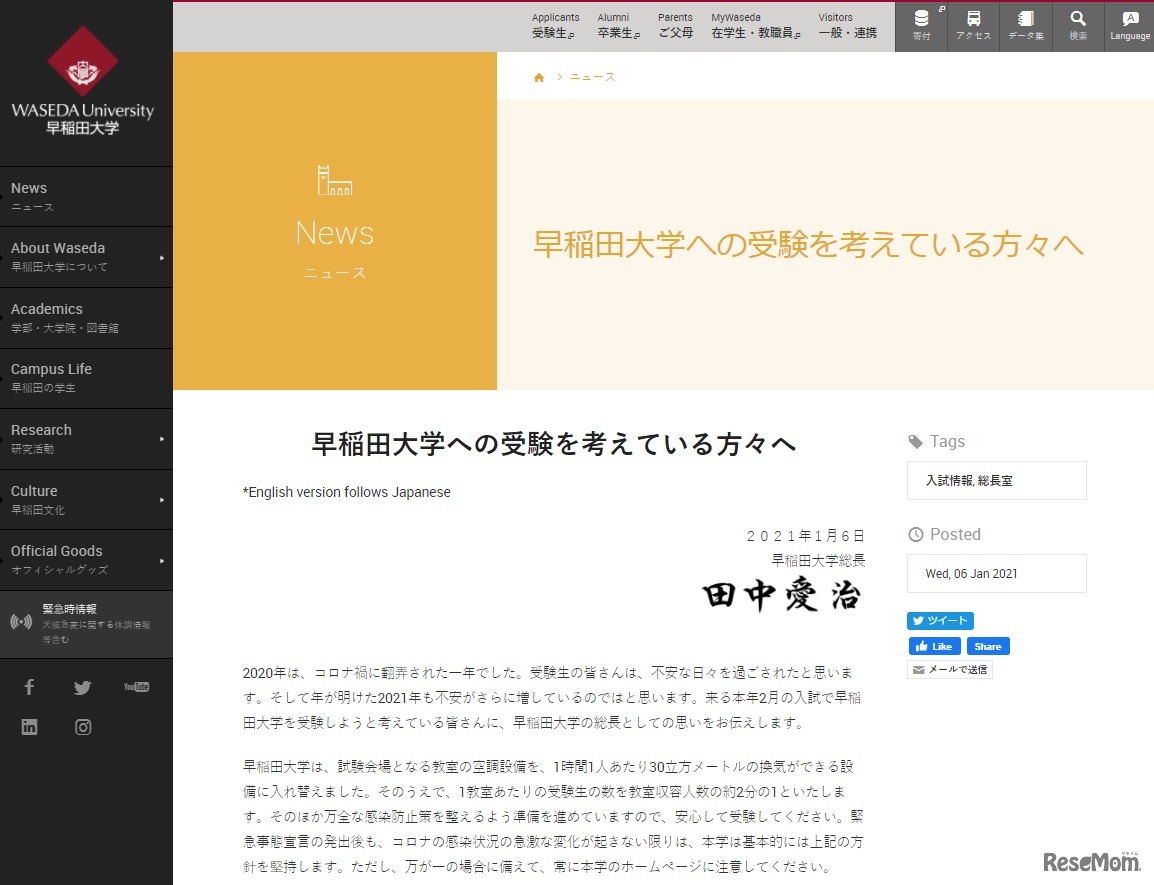Open Waseda's Facebook page icon
1154x885 pixels.
29,687
